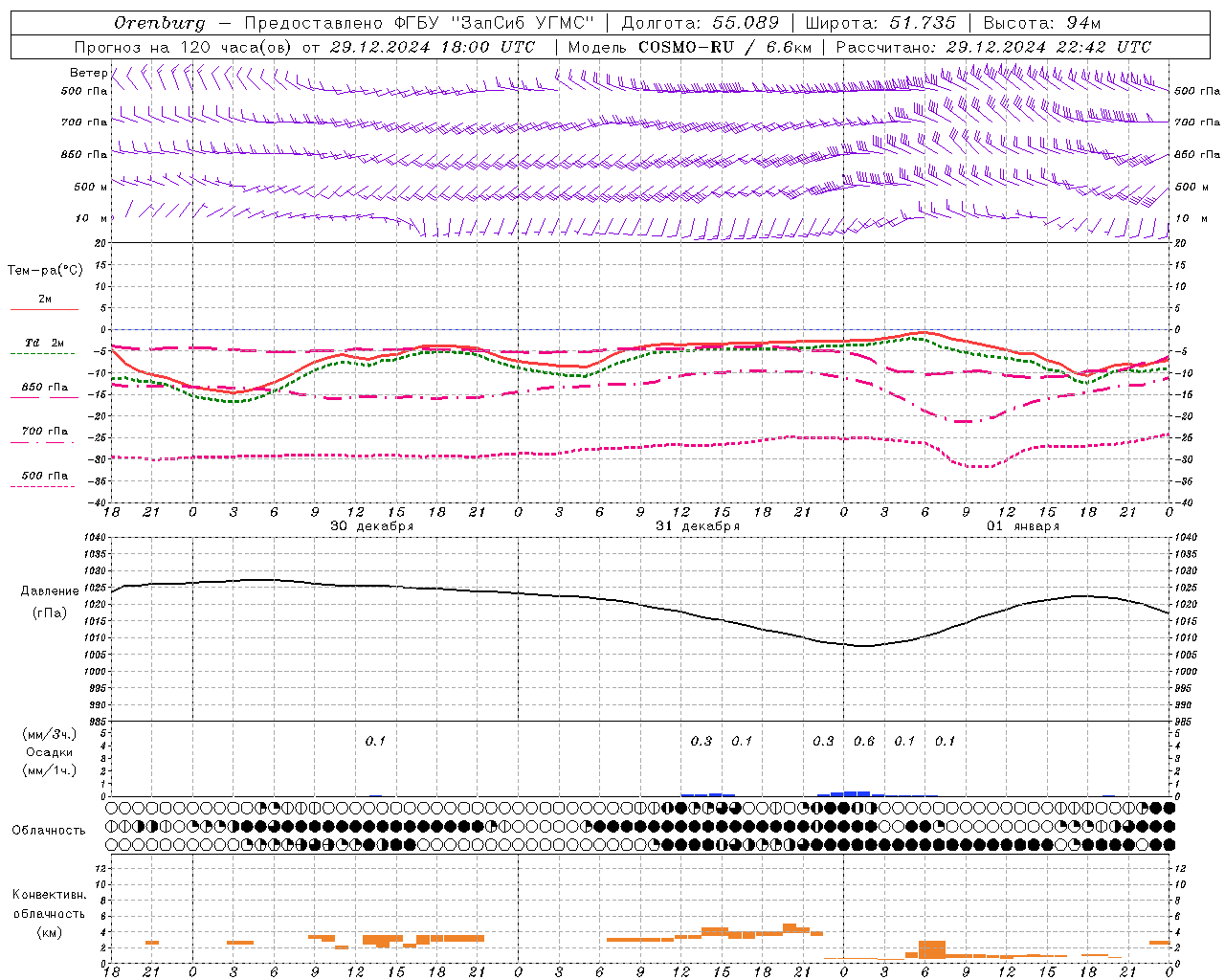Screen dimensions: 1225x980
Task: Click the 850 гПа temperature legend entry
Action: 45,388
